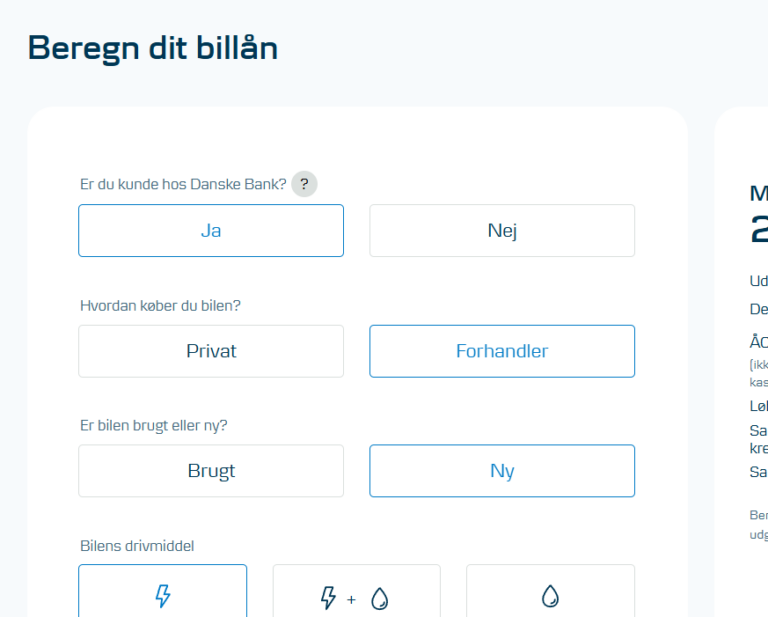Image resolution: width=768 pixels, height=617 pixels.
Task: Click the partially visible Lø text in right panel
Action: click(x=759, y=406)
